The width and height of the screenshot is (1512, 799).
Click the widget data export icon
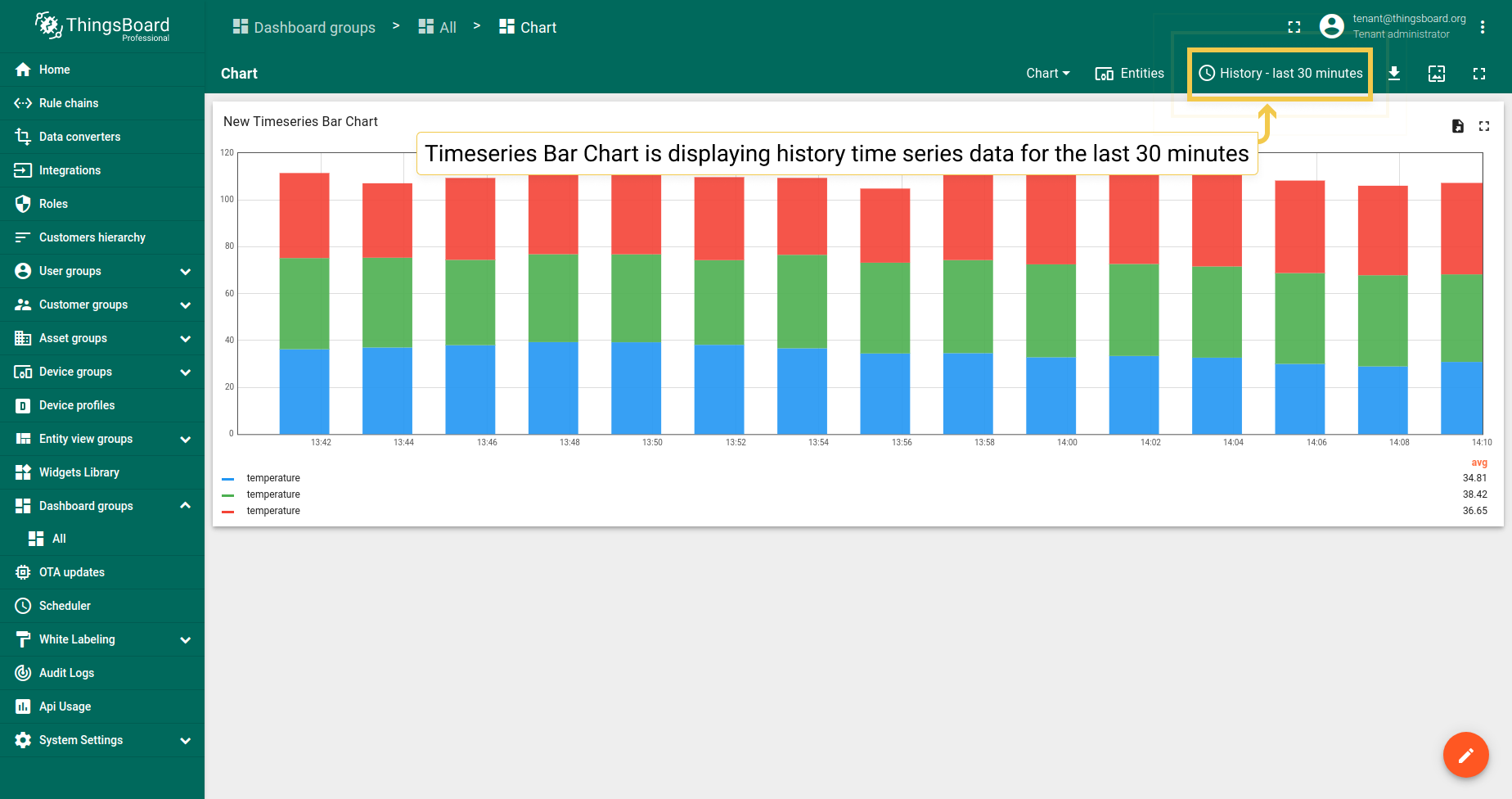click(1457, 126)
